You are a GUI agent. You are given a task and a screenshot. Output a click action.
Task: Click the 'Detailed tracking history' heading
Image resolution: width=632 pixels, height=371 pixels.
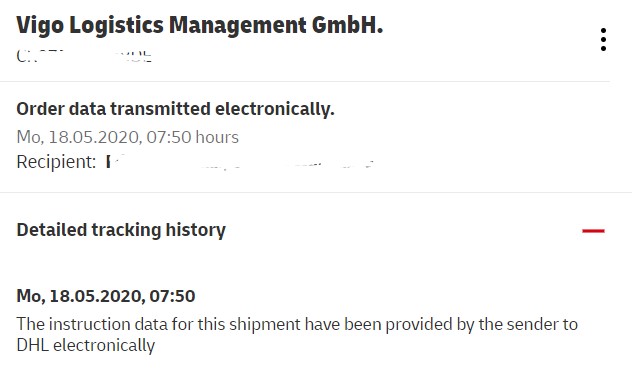[121, 230]
